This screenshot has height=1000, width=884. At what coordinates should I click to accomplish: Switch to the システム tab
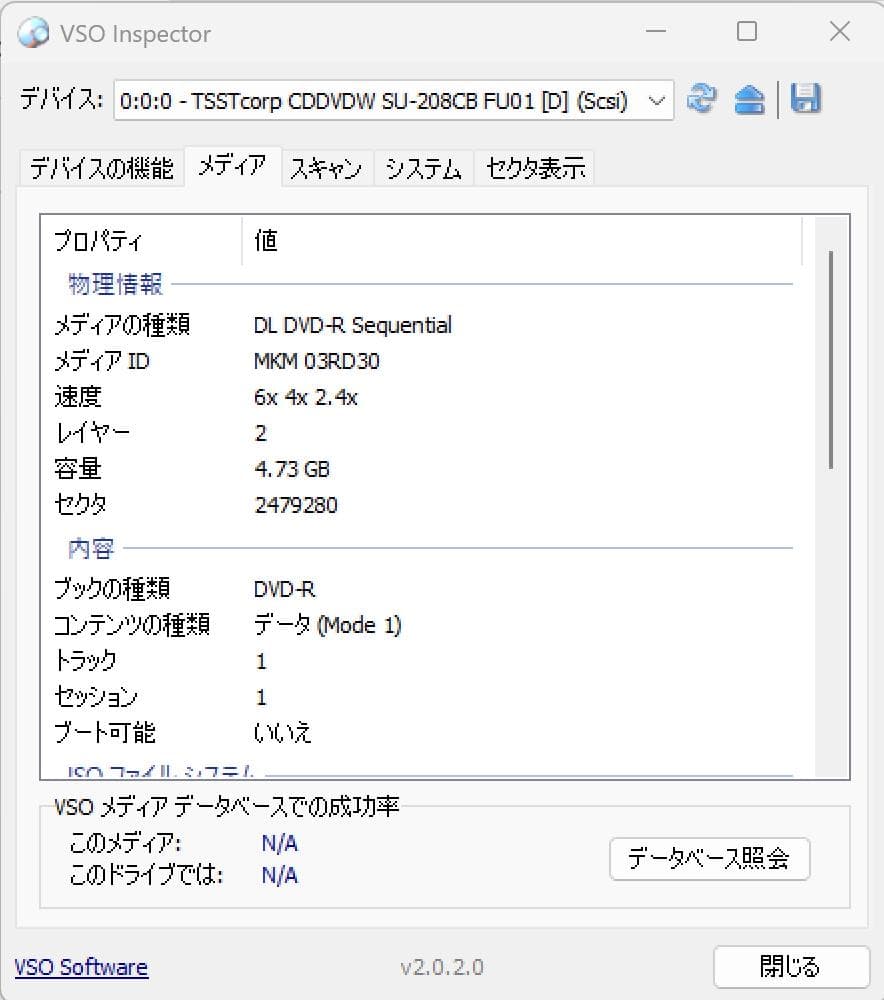(x=422, y=167)
